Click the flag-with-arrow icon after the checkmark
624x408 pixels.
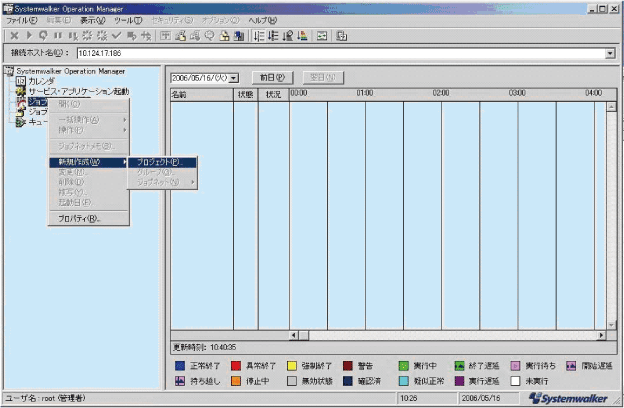click(131, 36)
